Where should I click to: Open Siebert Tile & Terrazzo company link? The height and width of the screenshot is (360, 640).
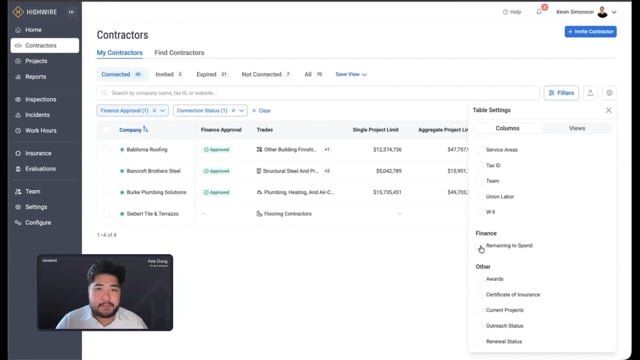(152, 213)
